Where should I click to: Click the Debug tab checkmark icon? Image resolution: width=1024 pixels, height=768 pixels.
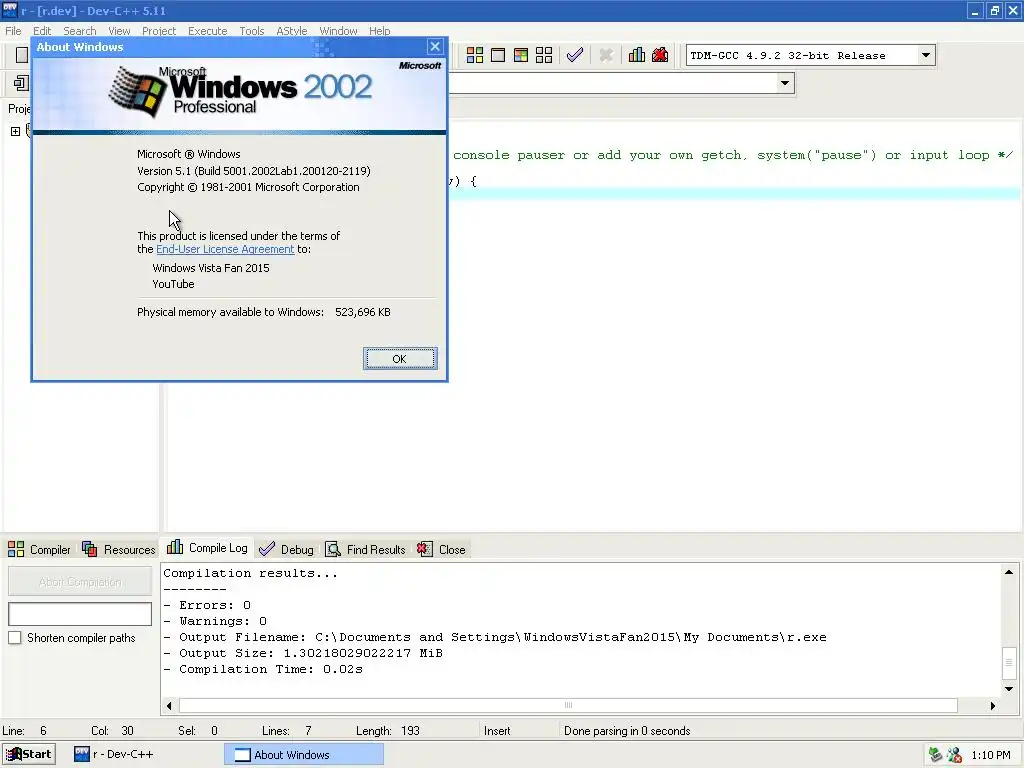(266, 549)
